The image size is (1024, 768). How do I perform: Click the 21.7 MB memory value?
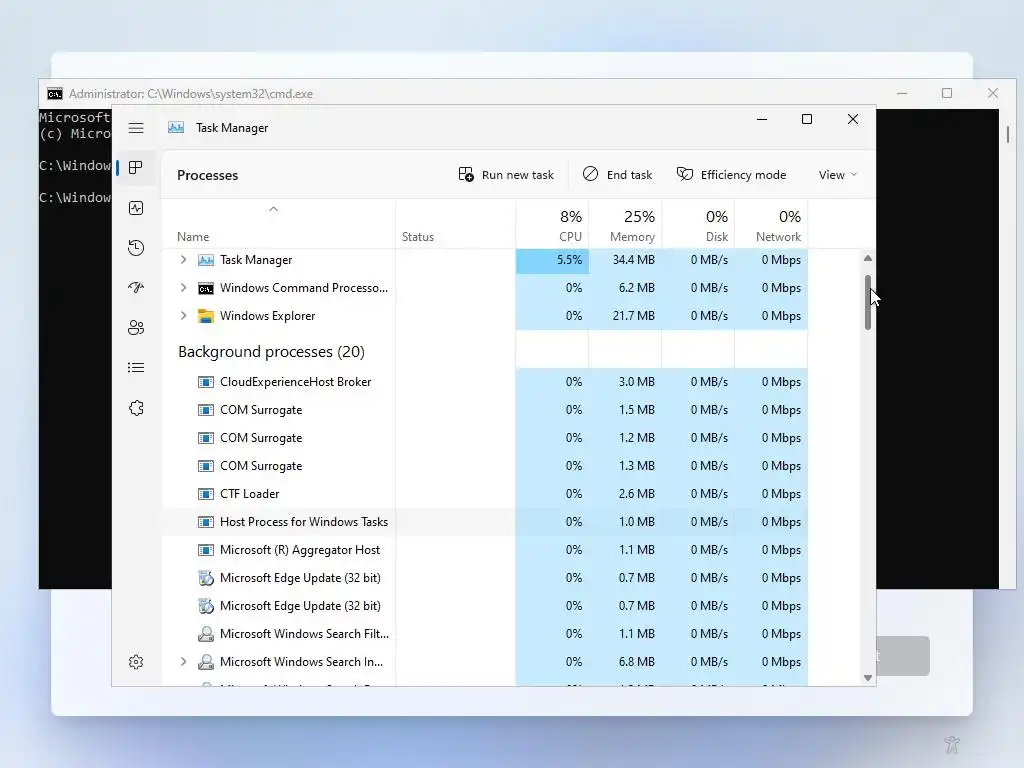pos(633,316)
